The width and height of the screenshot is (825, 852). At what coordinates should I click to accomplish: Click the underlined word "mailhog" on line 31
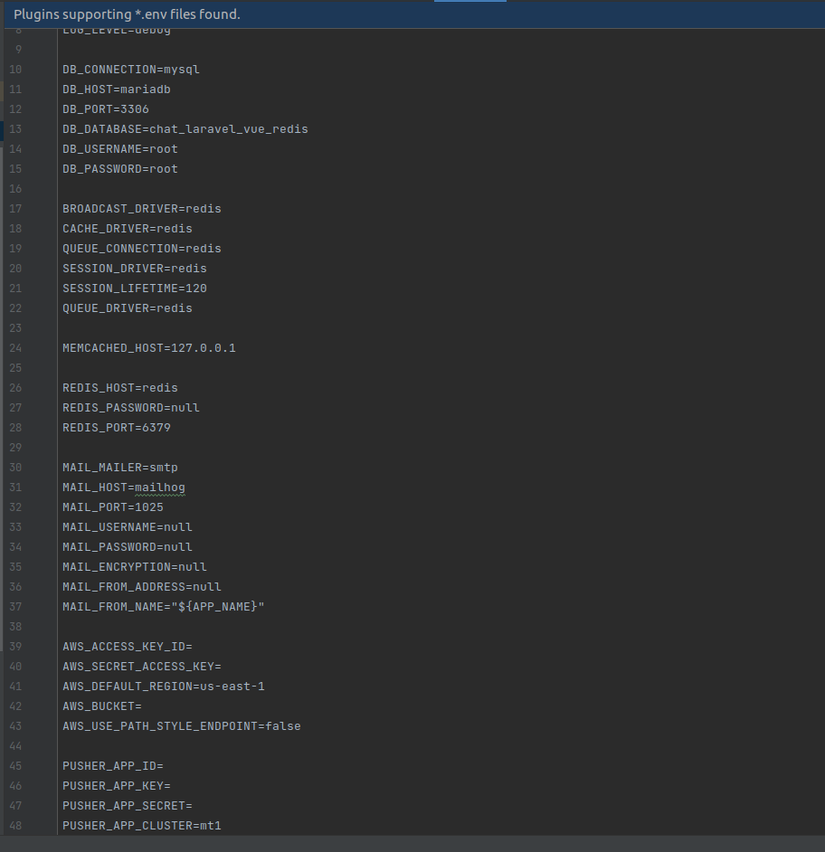(x=160, y=487)
